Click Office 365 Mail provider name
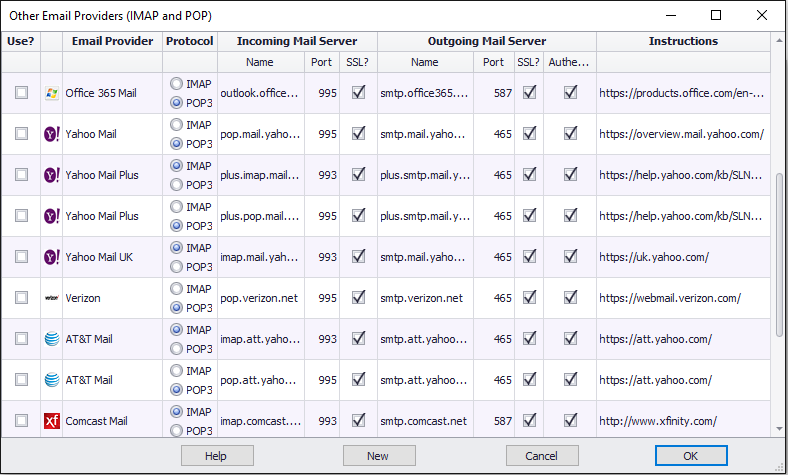This screenshot has height=475, width=788. 101,93
